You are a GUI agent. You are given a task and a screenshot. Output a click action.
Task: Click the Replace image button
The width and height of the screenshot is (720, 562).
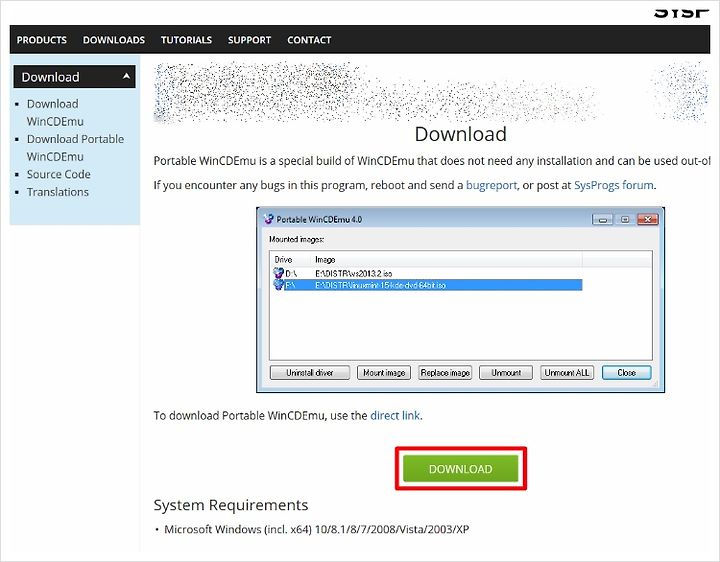445,372
